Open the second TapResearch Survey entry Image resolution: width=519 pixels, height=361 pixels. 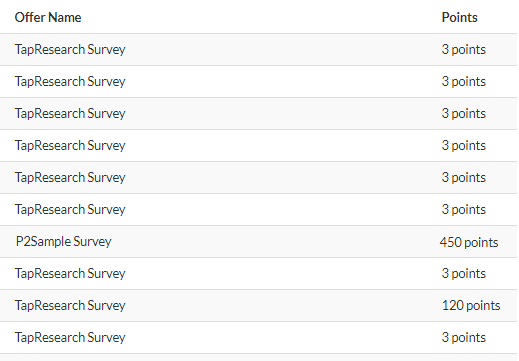click(70, 81)
